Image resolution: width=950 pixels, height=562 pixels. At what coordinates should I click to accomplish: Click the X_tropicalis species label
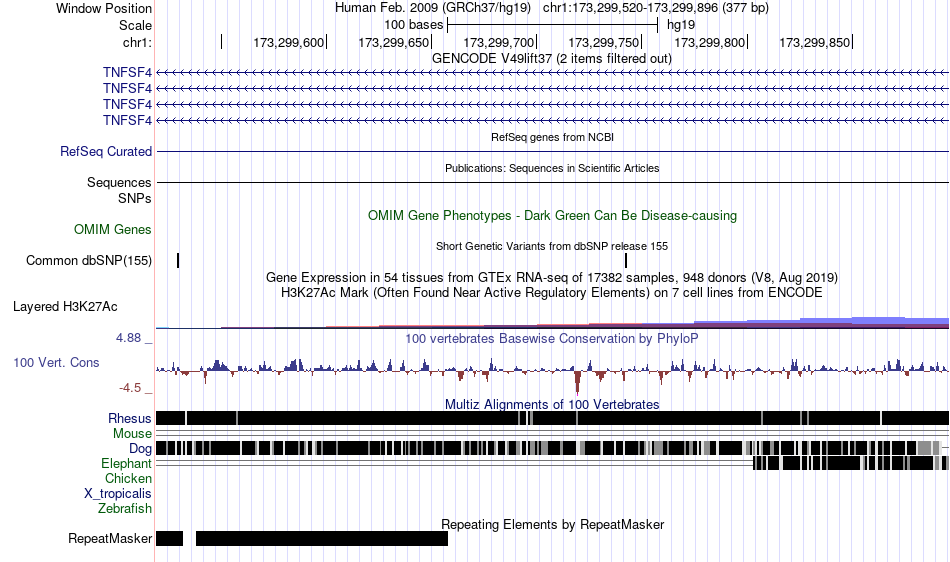coord(118,494)
